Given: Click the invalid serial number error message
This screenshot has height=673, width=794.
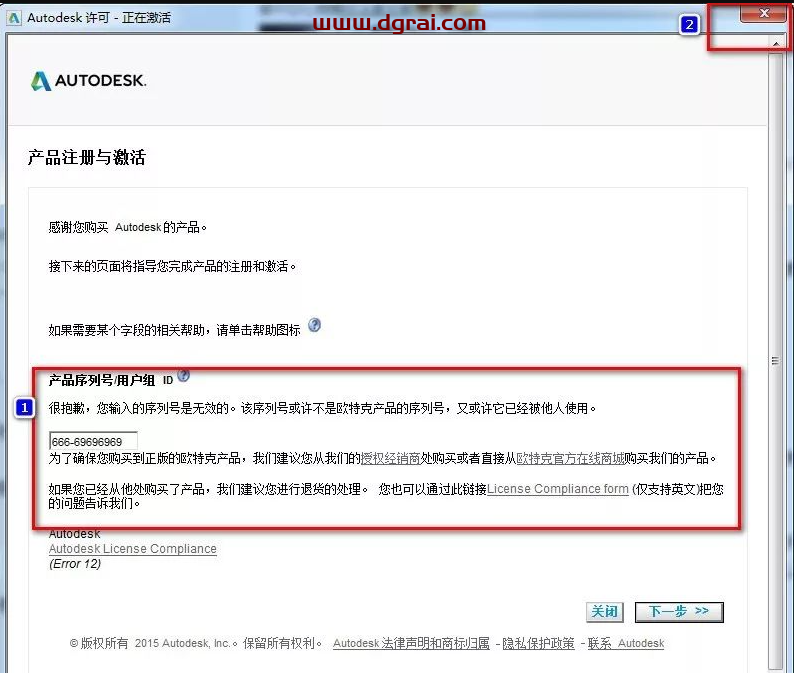Looking at the screenshot, I should 322,408.
